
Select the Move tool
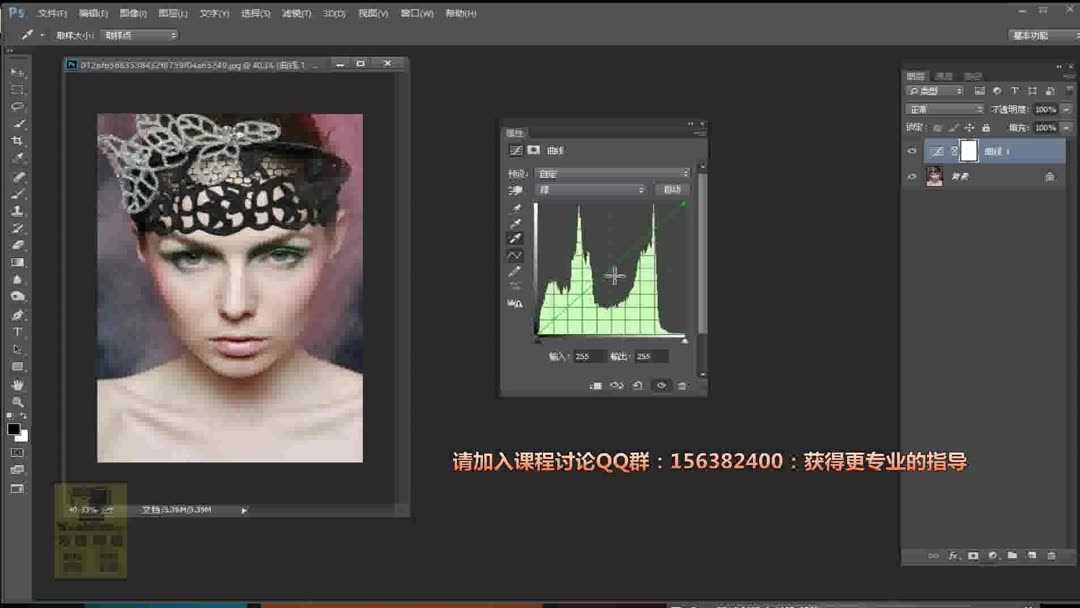pyautogui.click(x=17, y=73)
